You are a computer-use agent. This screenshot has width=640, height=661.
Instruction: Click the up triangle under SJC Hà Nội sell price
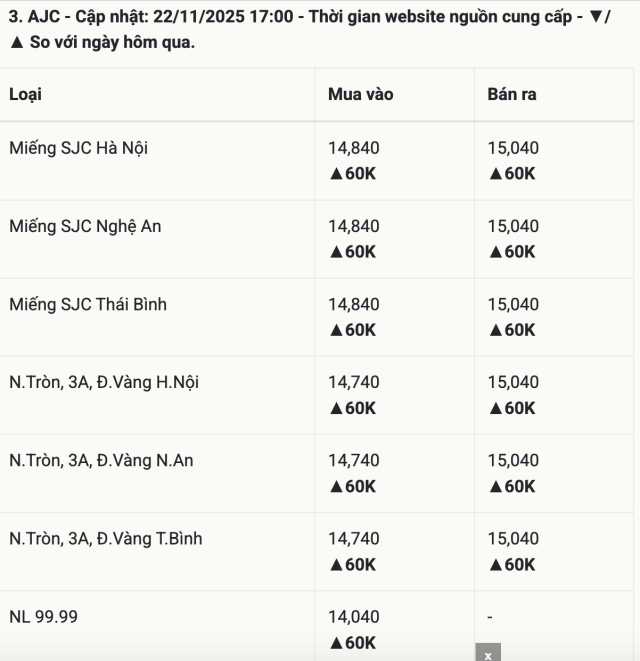495,173
